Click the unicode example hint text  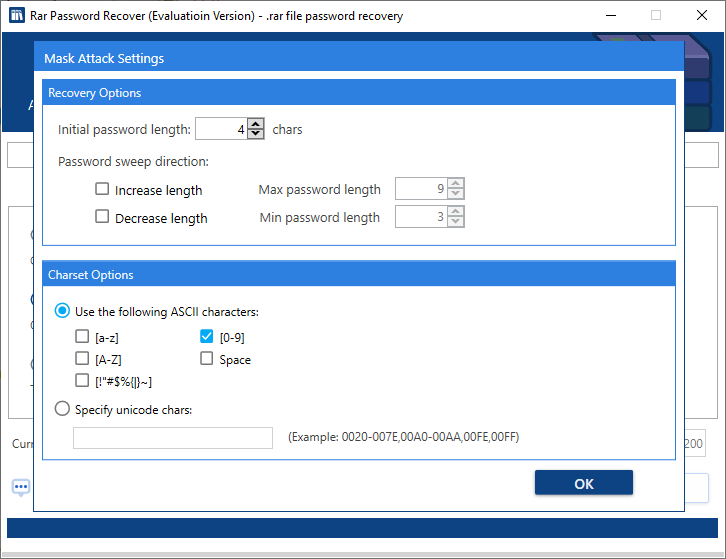click(x=403, y=437)
